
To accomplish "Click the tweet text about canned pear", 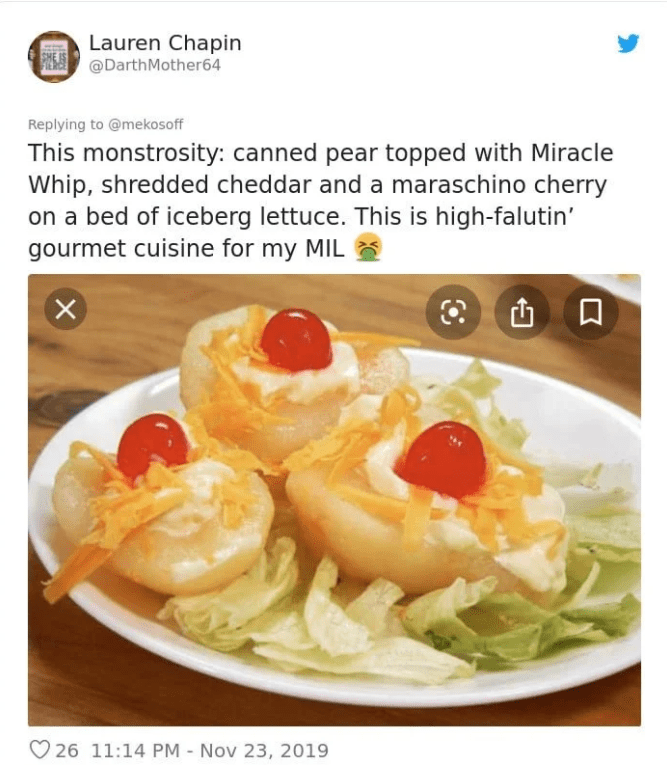I will click(321, 200).
